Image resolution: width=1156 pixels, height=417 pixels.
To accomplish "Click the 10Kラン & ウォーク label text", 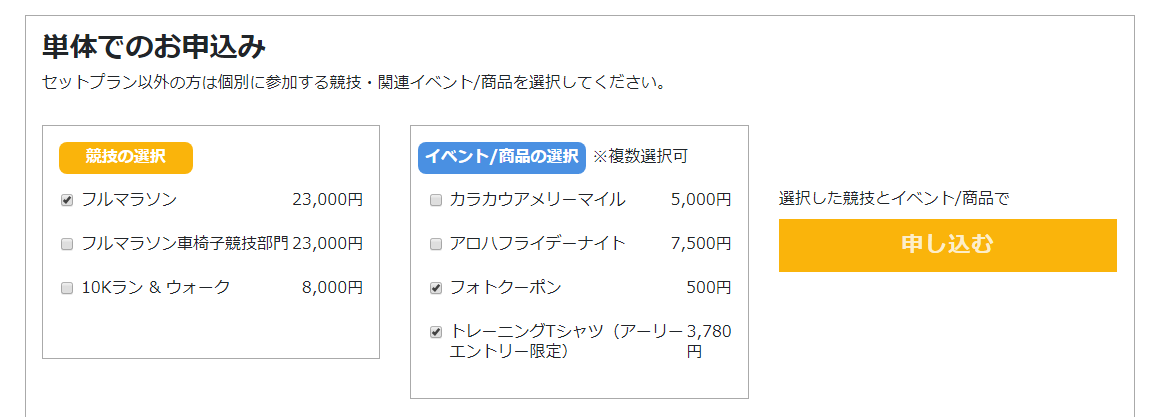I will (x=156, y=288).
